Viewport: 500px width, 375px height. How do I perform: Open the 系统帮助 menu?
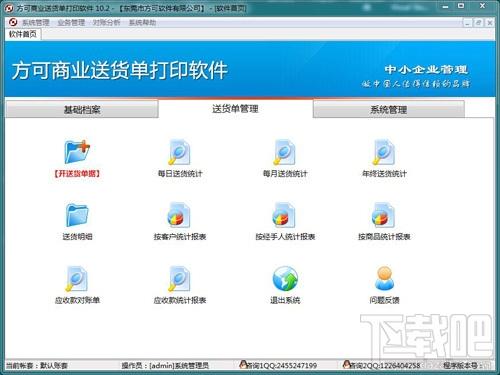tap(142, 23)
